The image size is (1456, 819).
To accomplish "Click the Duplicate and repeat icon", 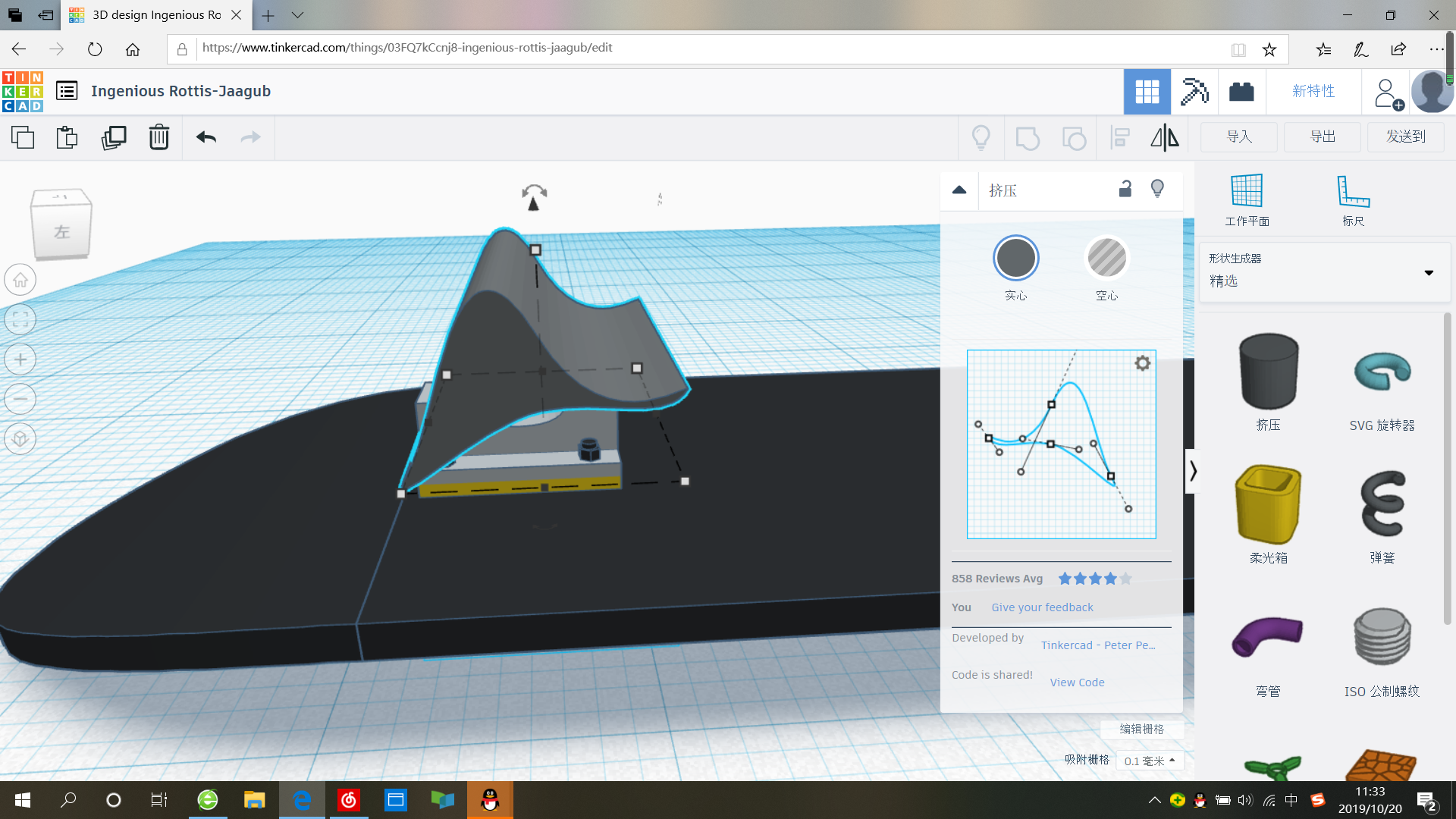I will click(114, 137).
